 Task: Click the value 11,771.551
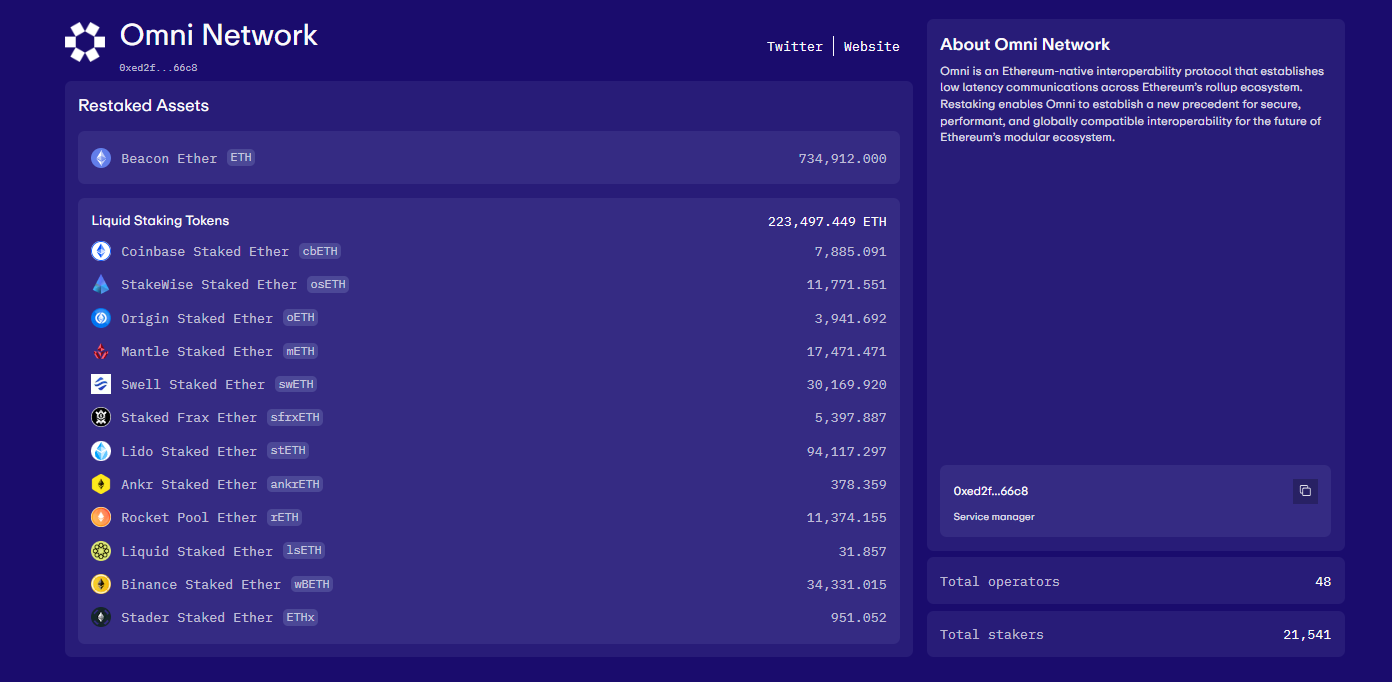(x=846, y=284)
